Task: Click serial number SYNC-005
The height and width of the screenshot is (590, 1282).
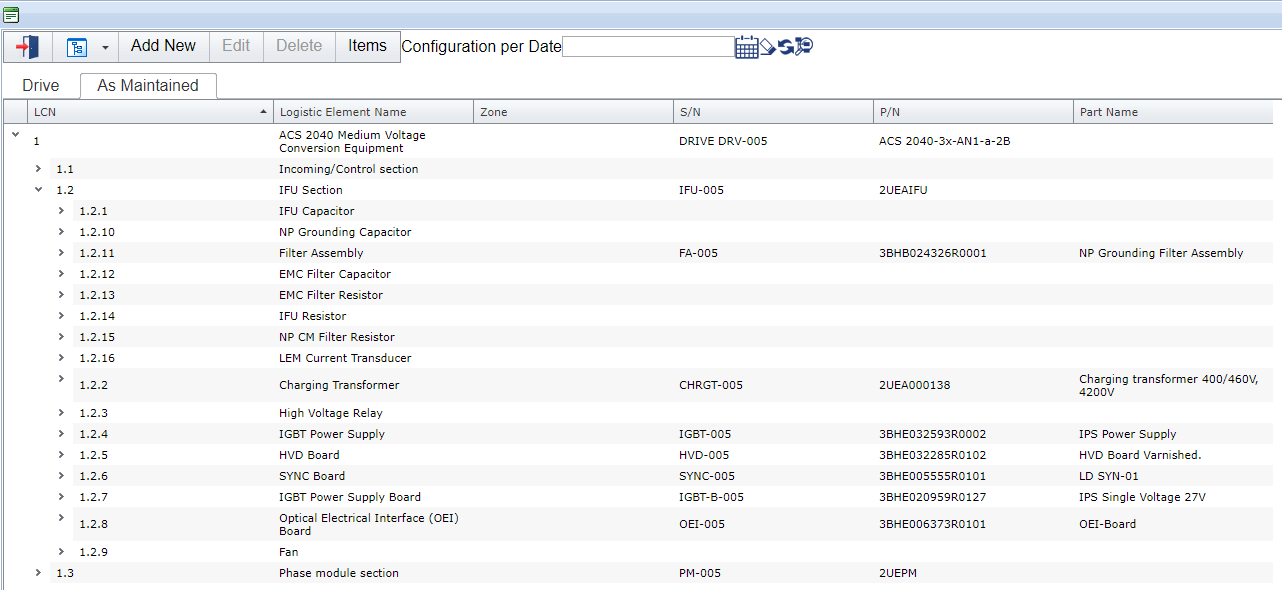Action: pyautogui.click(x=707, y=476)
